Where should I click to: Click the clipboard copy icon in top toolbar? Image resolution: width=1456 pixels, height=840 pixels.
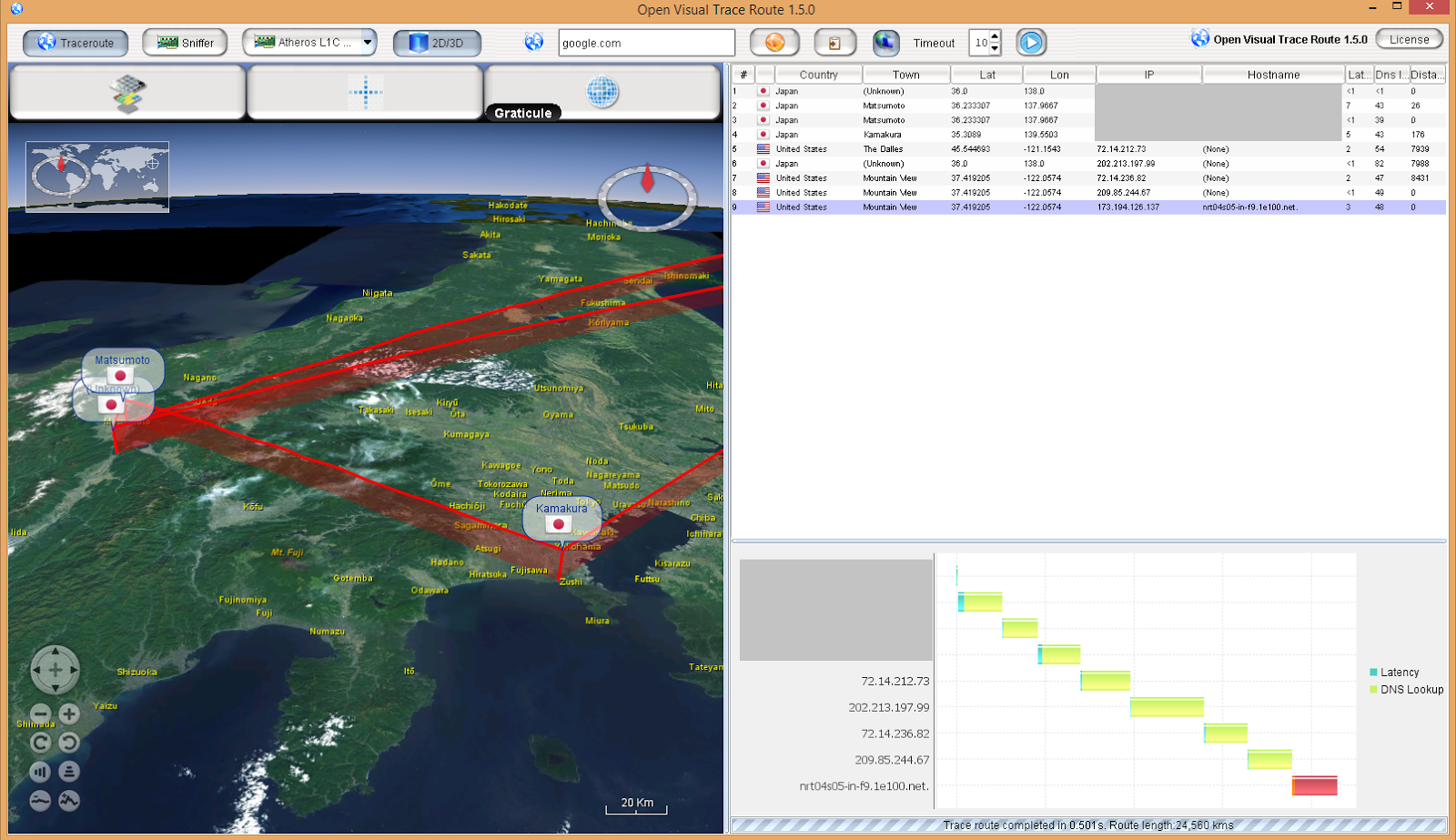coord(834,42)
